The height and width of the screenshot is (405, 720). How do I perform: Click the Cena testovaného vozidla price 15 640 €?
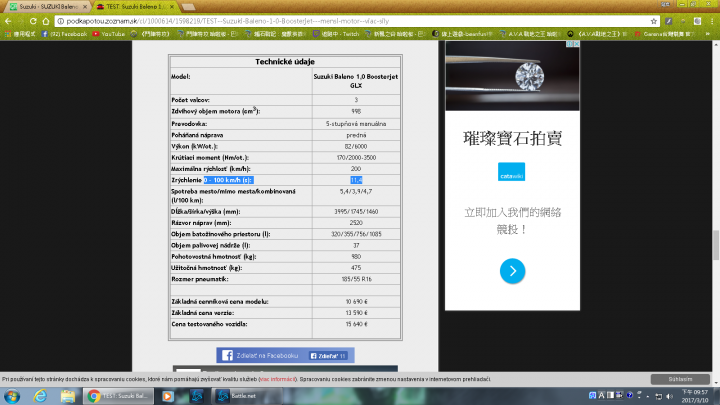coord(356,324)
